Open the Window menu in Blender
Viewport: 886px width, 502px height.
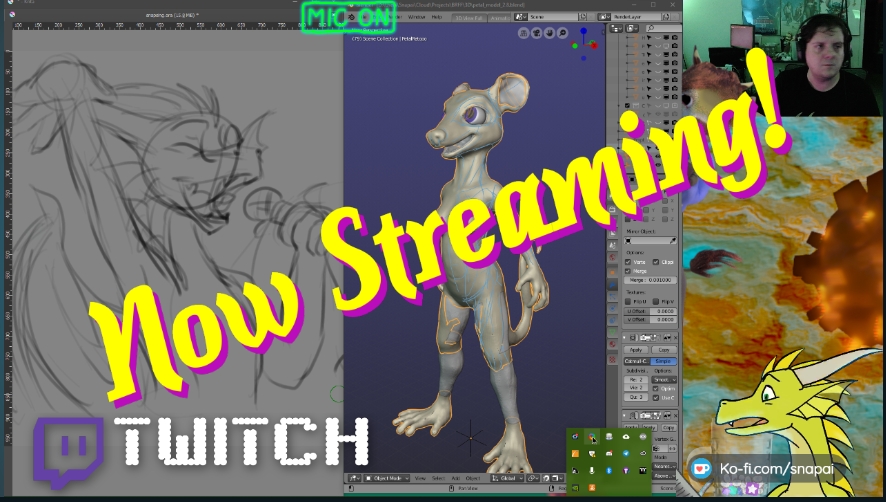417,17
